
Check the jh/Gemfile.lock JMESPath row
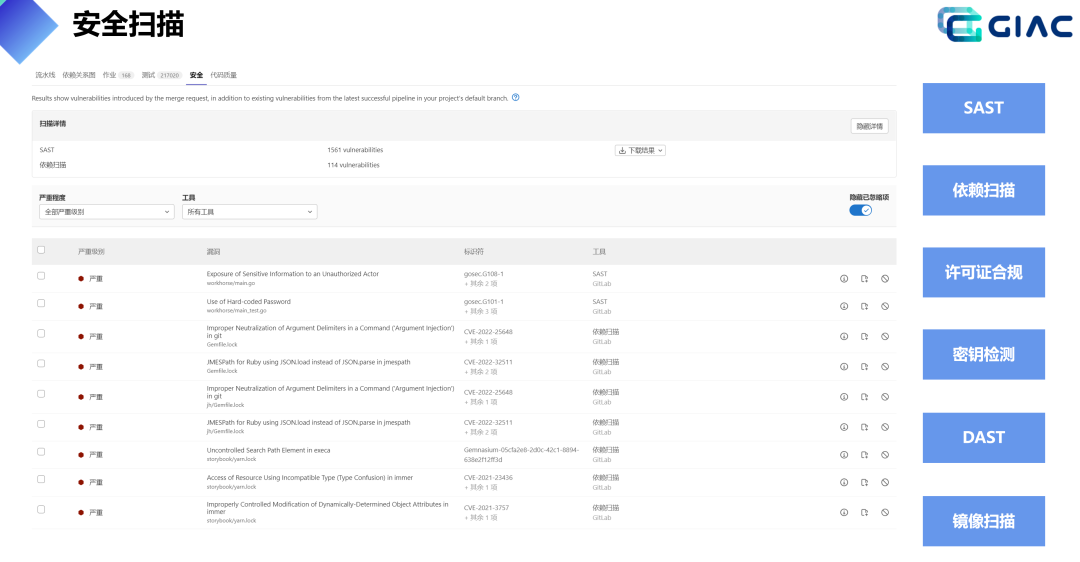(41, 424)
